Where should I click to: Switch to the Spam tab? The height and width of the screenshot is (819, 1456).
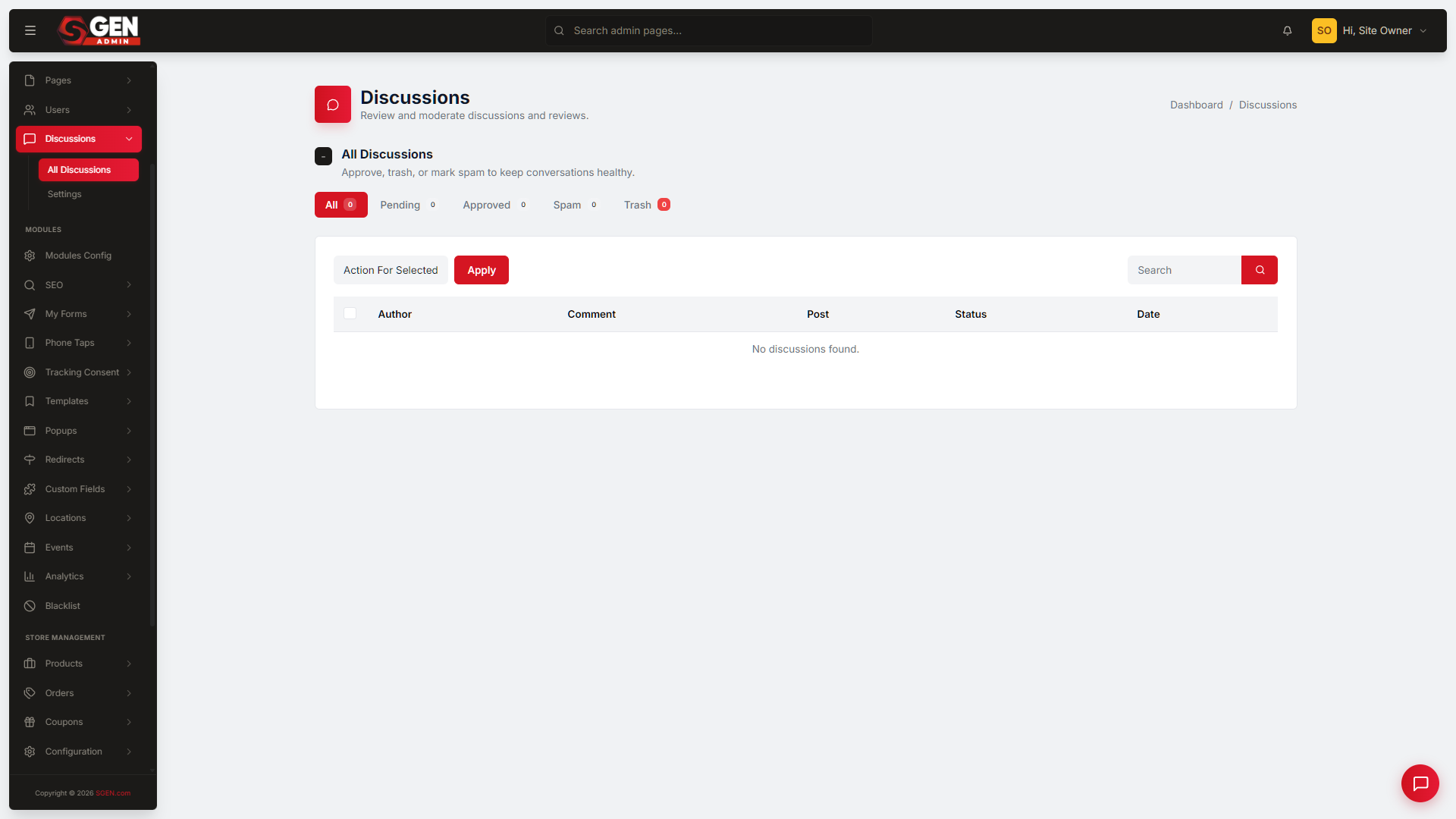(576, 205)
